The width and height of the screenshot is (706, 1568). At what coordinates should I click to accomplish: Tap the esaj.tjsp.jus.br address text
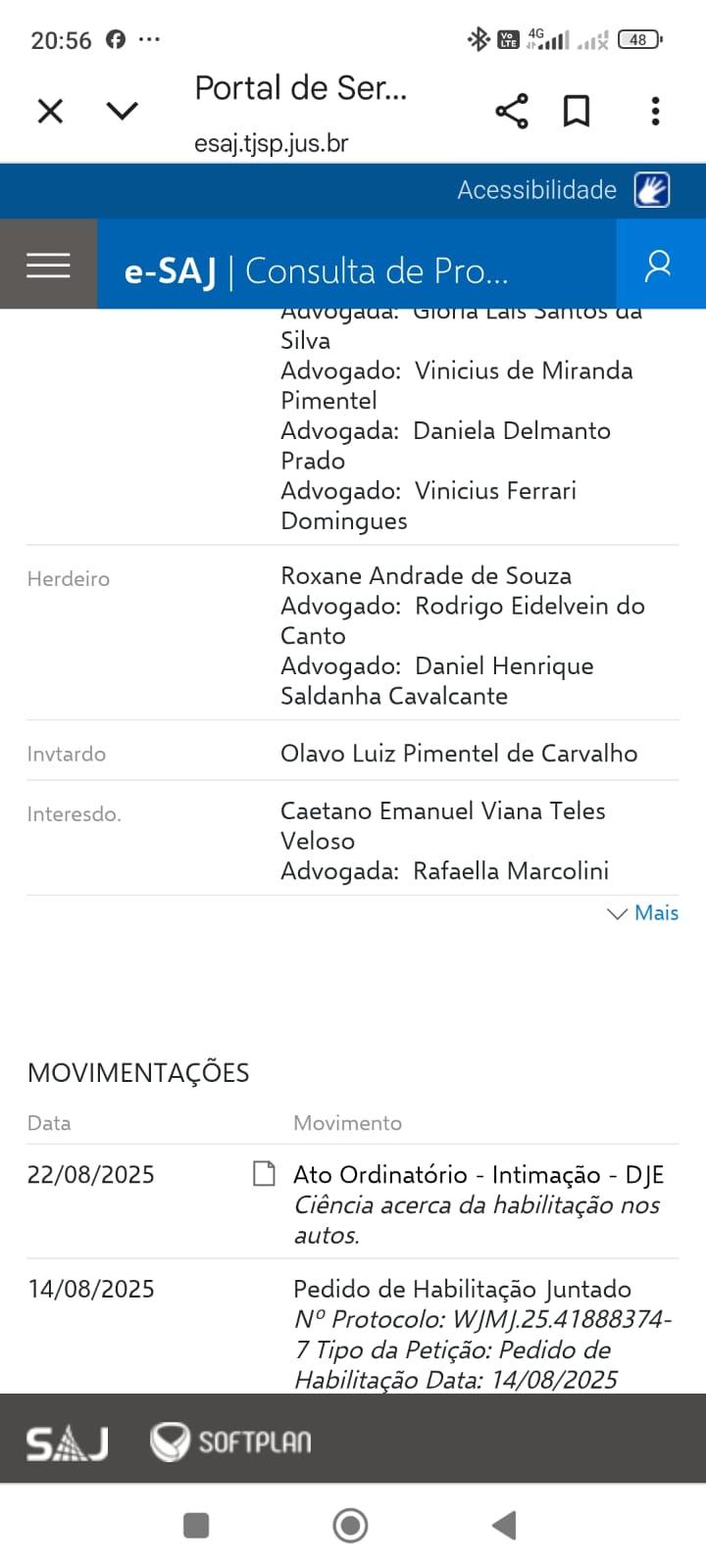pyautogui.click(x=272, y=143)
